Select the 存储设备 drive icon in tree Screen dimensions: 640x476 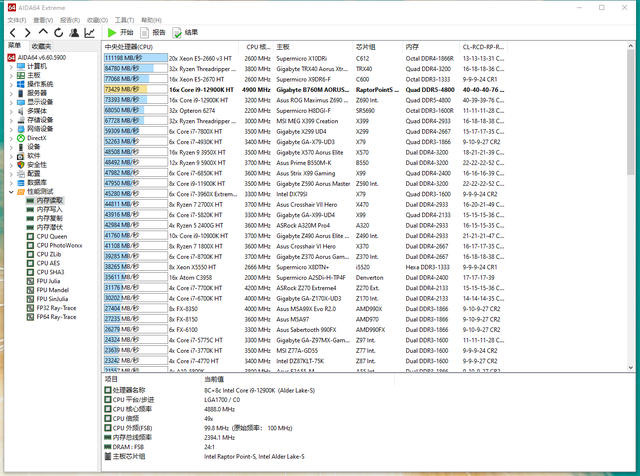pyautogui.click(x=21, y=120)
